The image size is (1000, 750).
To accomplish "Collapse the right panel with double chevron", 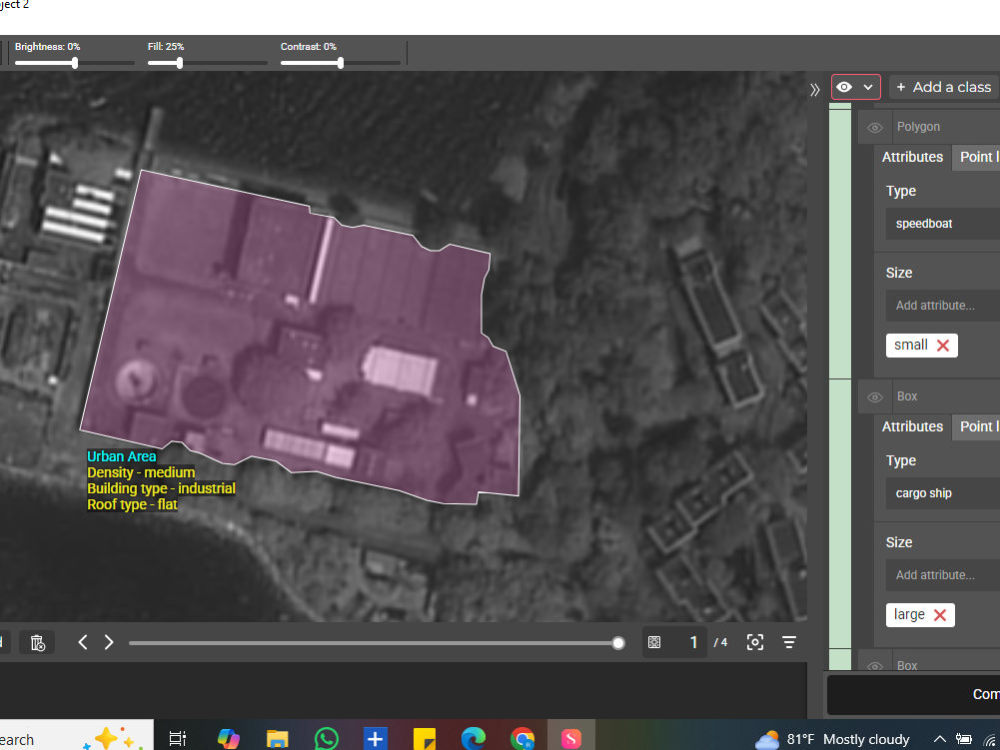I will coord(815,90).
